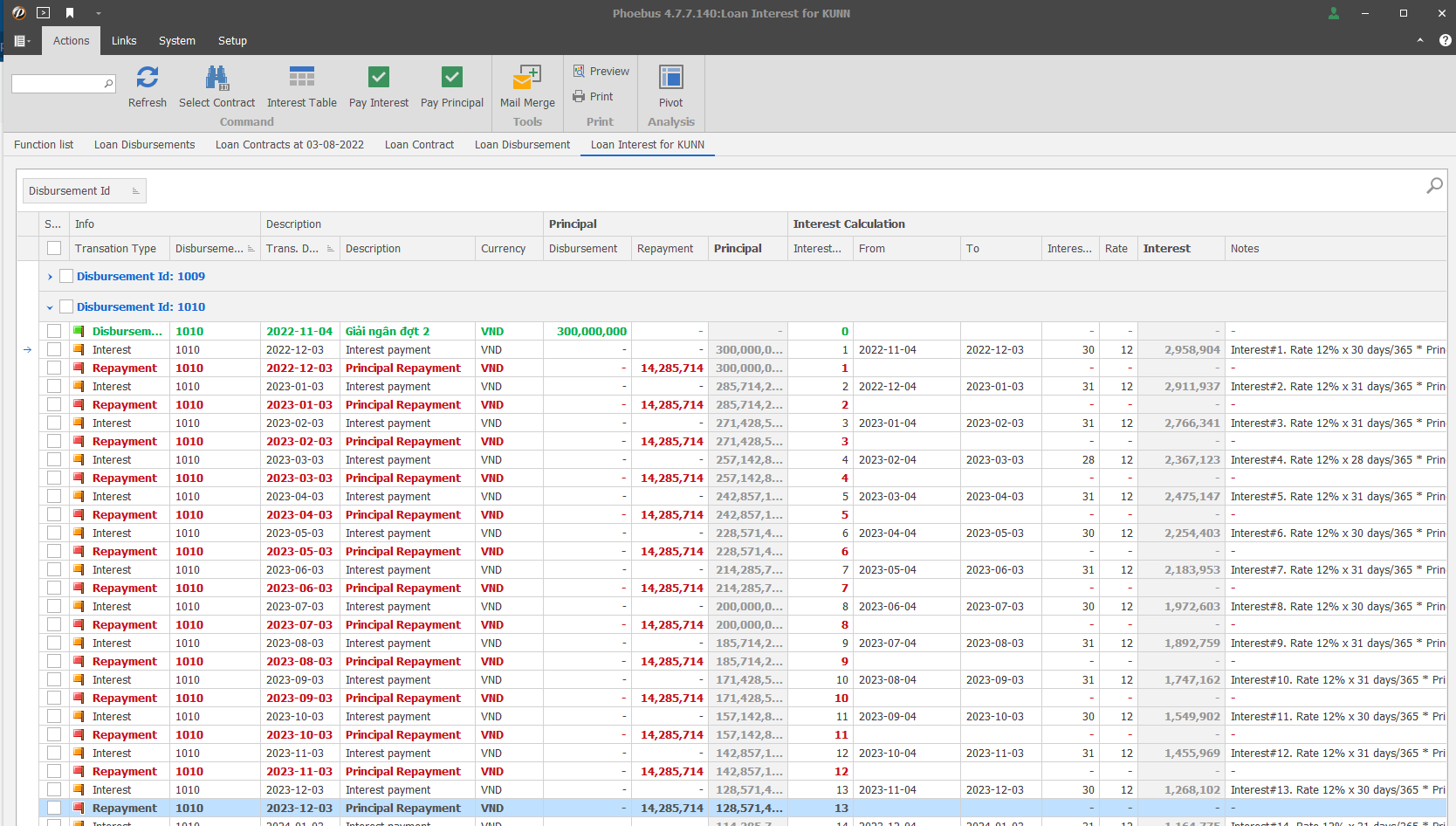Open the Interest Table tool

(x=301, y=78)
